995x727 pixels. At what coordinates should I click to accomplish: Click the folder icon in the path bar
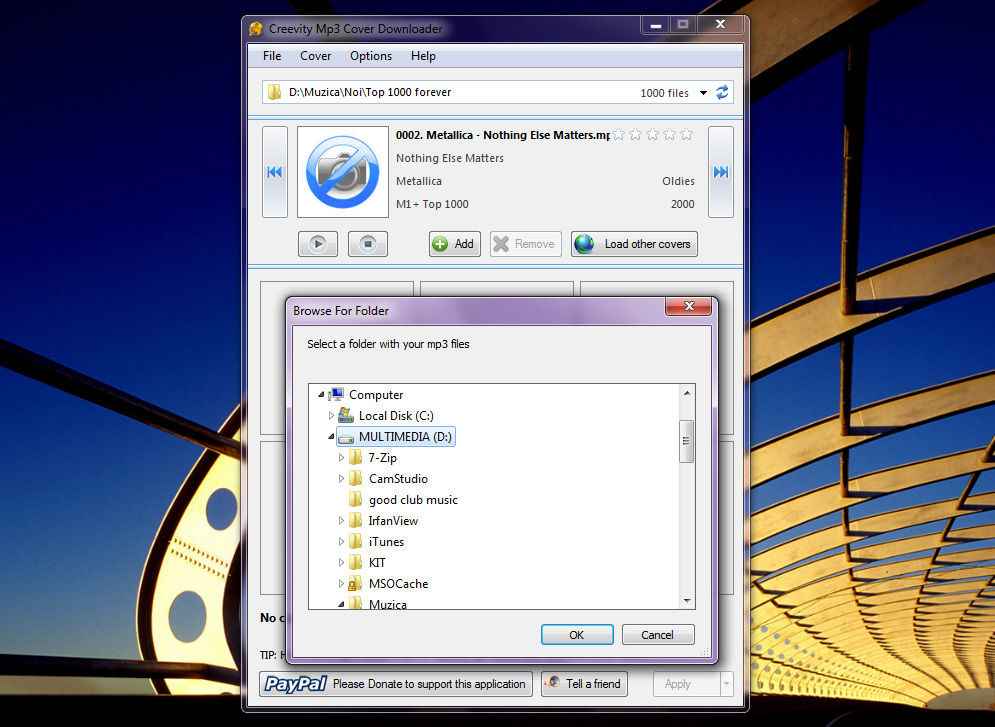(274, 93)
